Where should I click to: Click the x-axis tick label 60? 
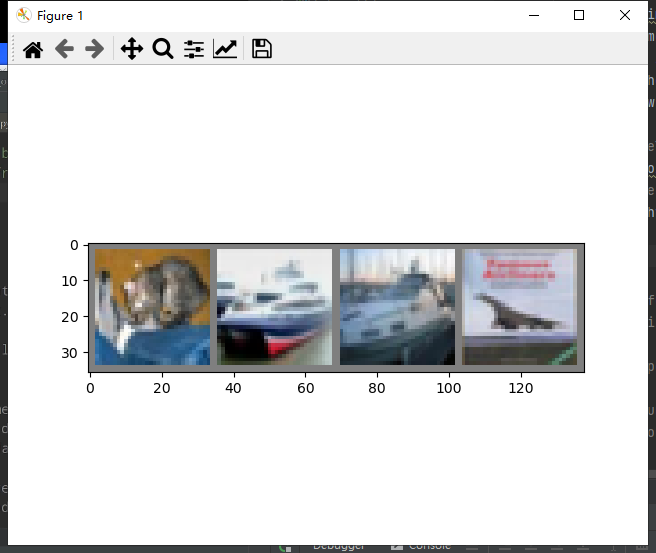tap(305, 389)
